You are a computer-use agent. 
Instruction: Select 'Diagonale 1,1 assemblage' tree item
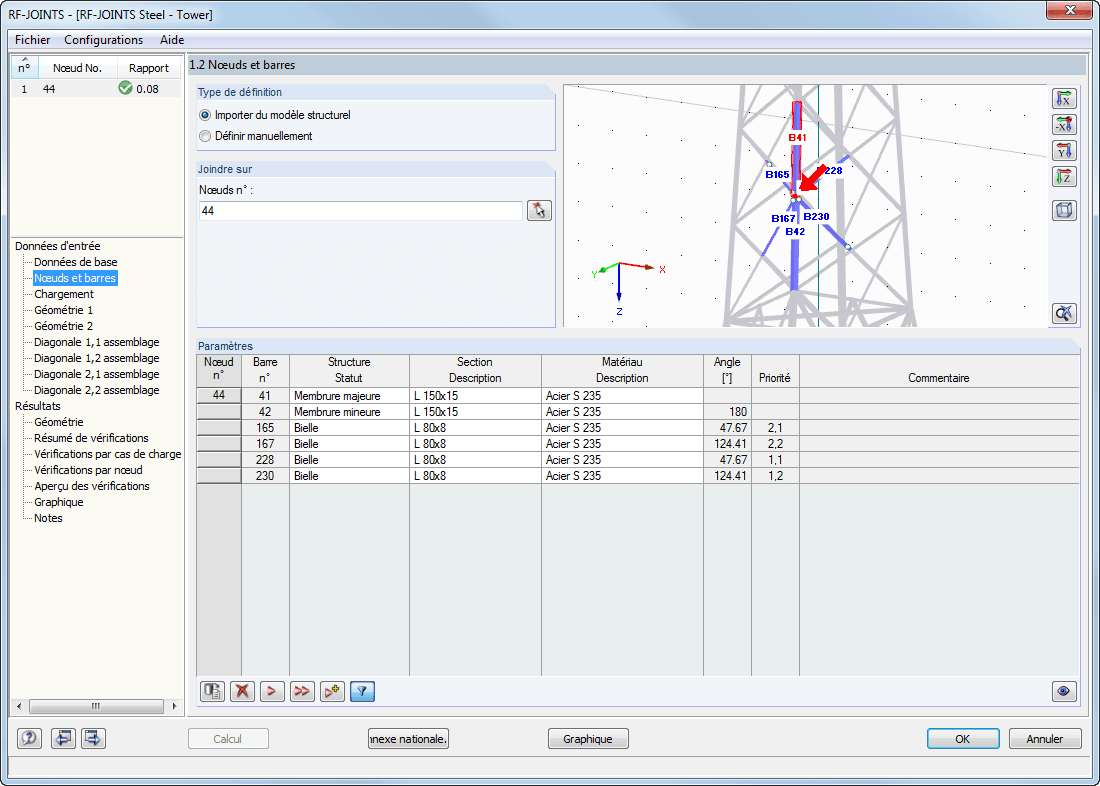[96, 342]
